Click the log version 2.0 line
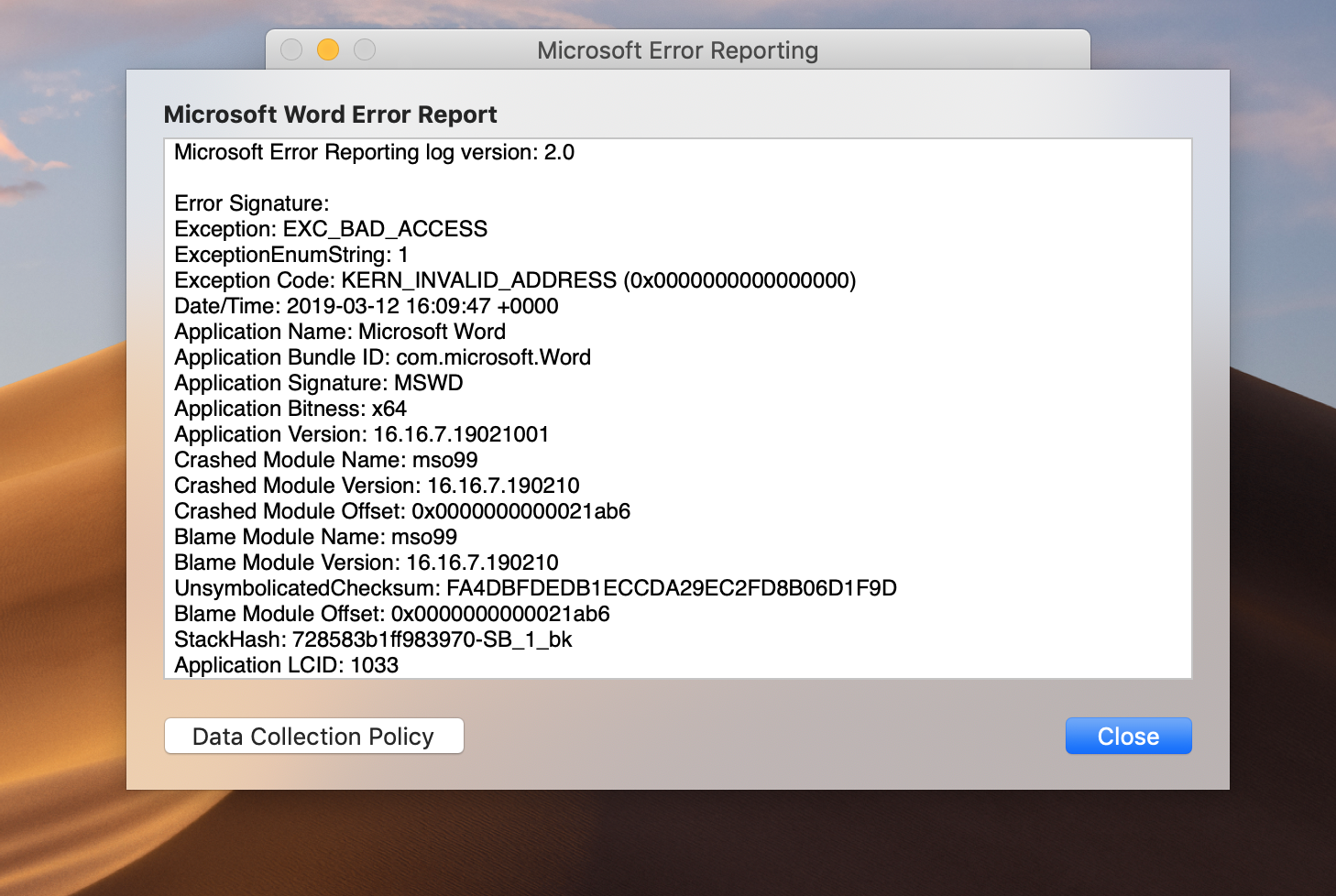Viewport: 1336px width, 896px height. (374, 152)
